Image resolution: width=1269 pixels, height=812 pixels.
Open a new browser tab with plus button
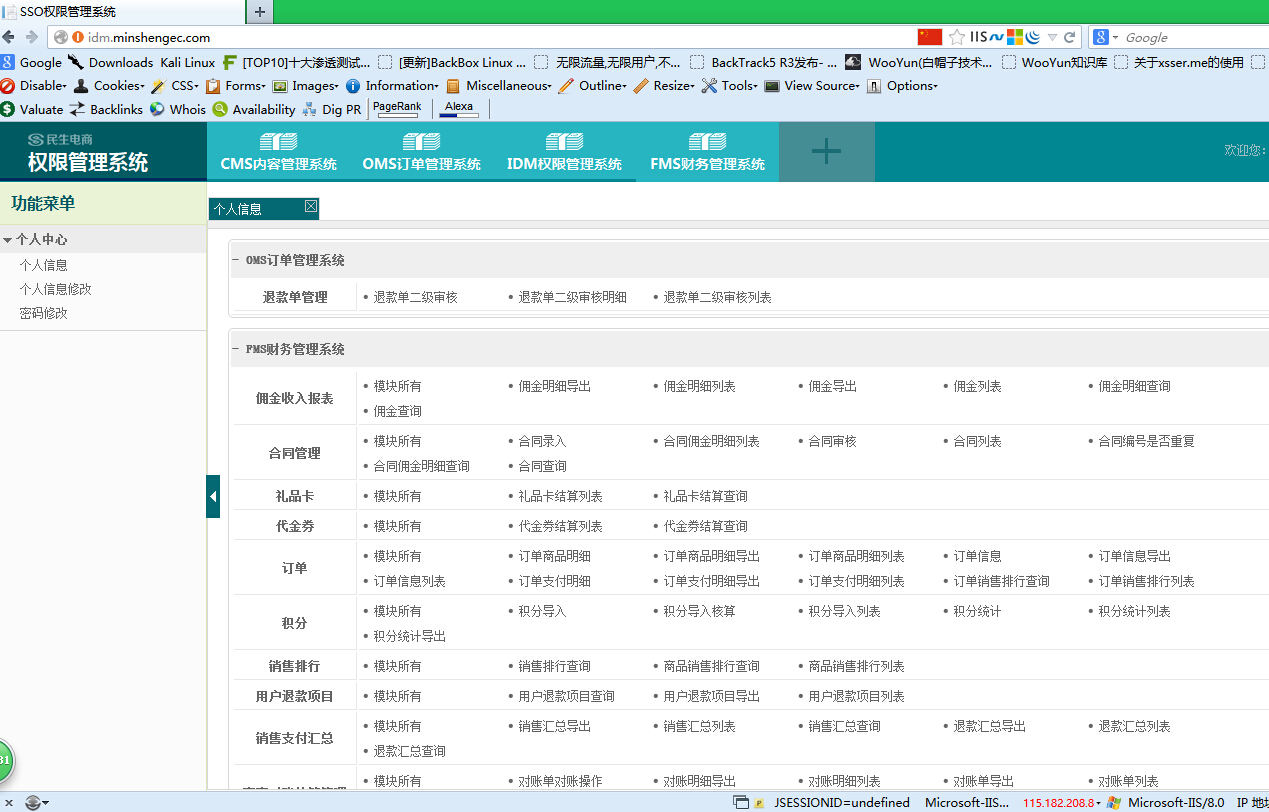point(260,12)
